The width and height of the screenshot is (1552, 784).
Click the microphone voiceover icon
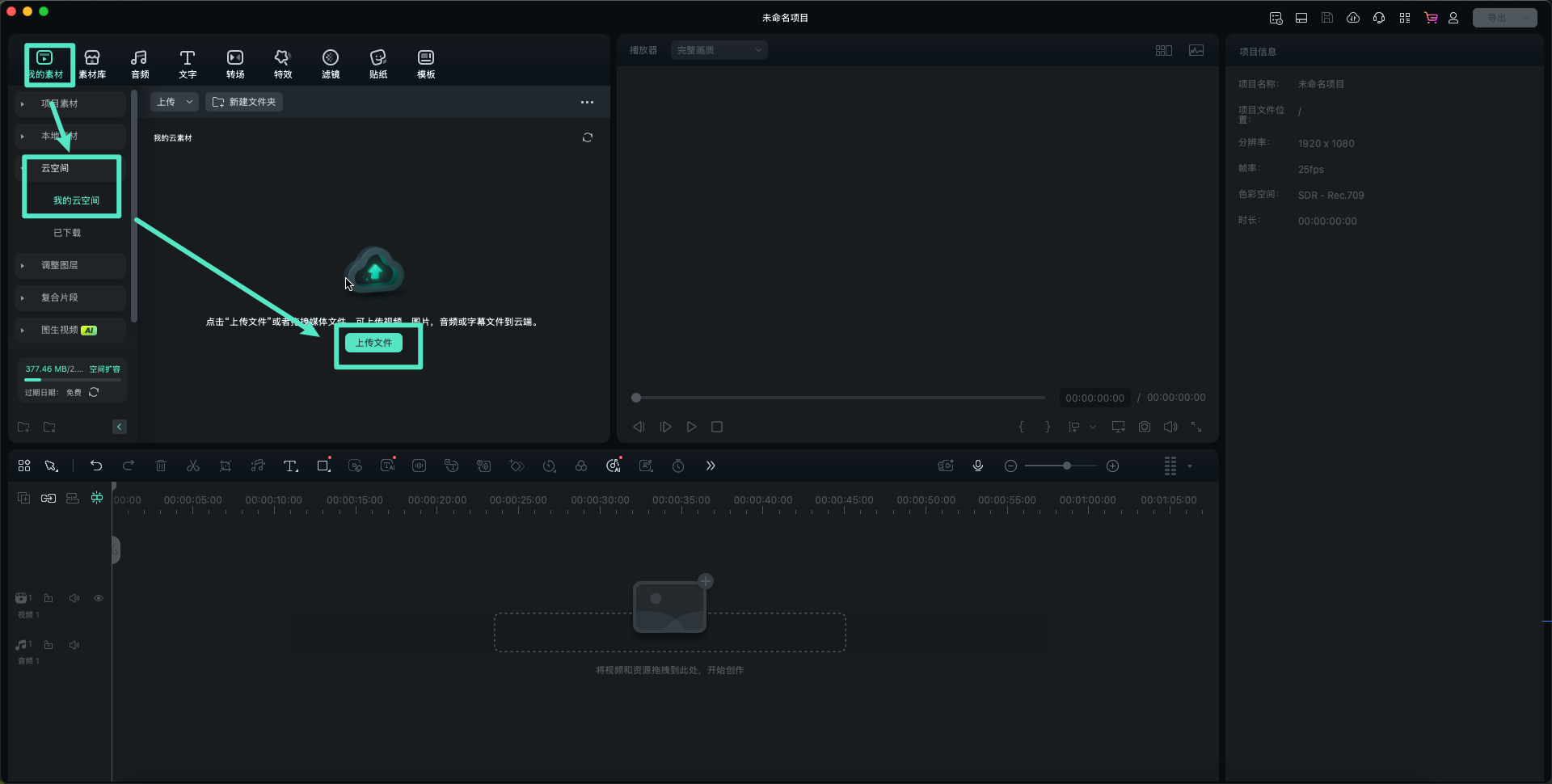(978, 466)
